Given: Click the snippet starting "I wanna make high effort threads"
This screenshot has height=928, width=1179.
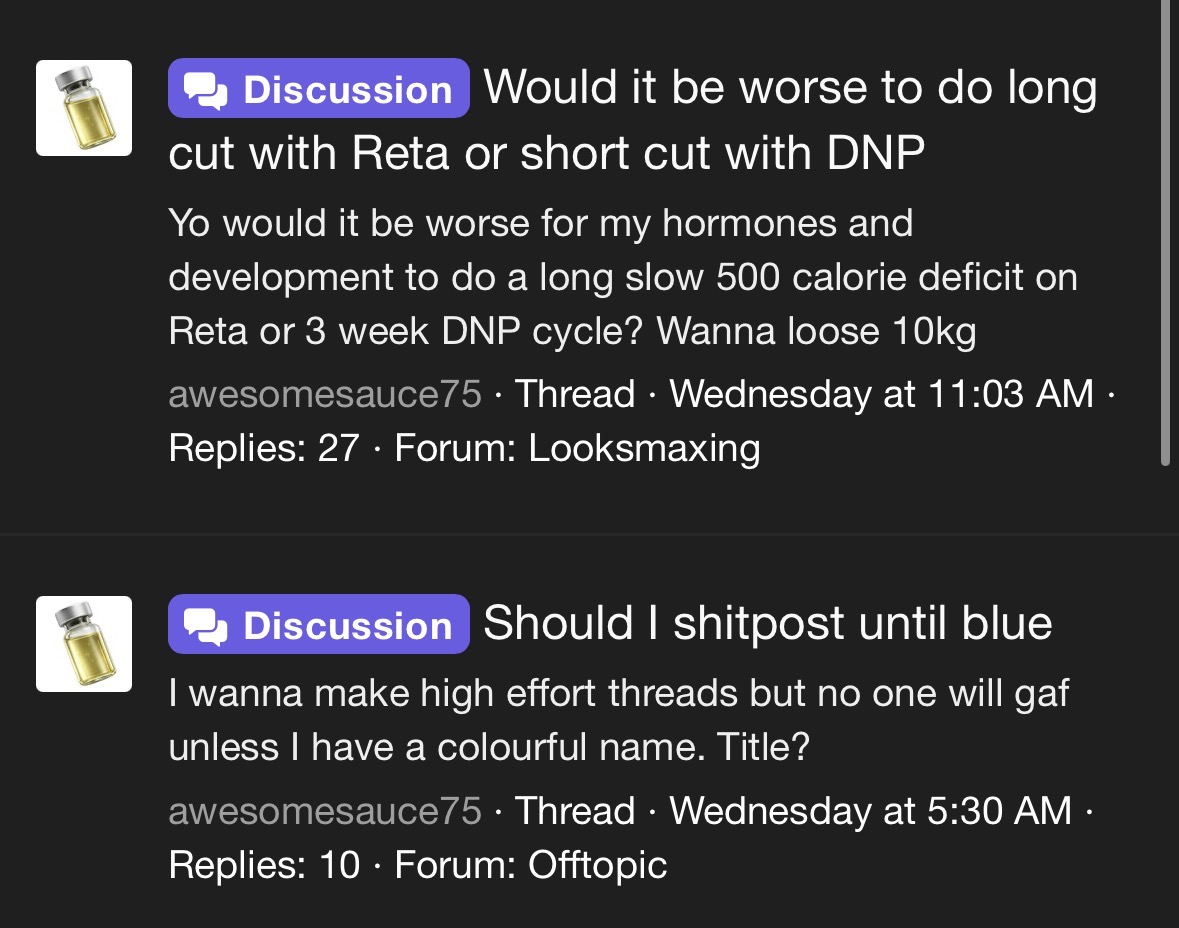Looking at the screenshot, I should [x=618, y=719].
